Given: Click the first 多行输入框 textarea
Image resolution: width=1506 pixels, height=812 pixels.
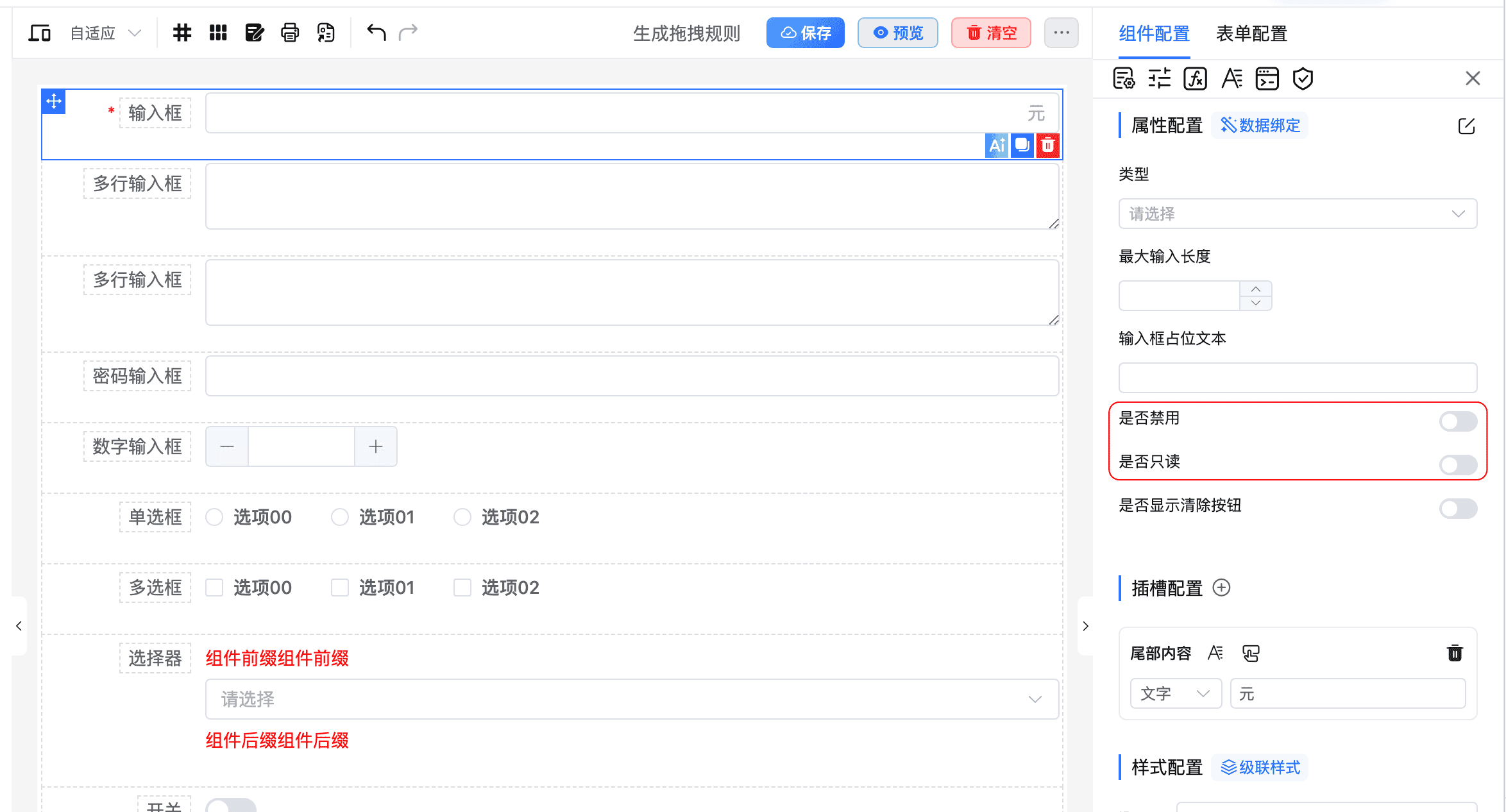Looking at the screenshot, I should pos(632,196).
